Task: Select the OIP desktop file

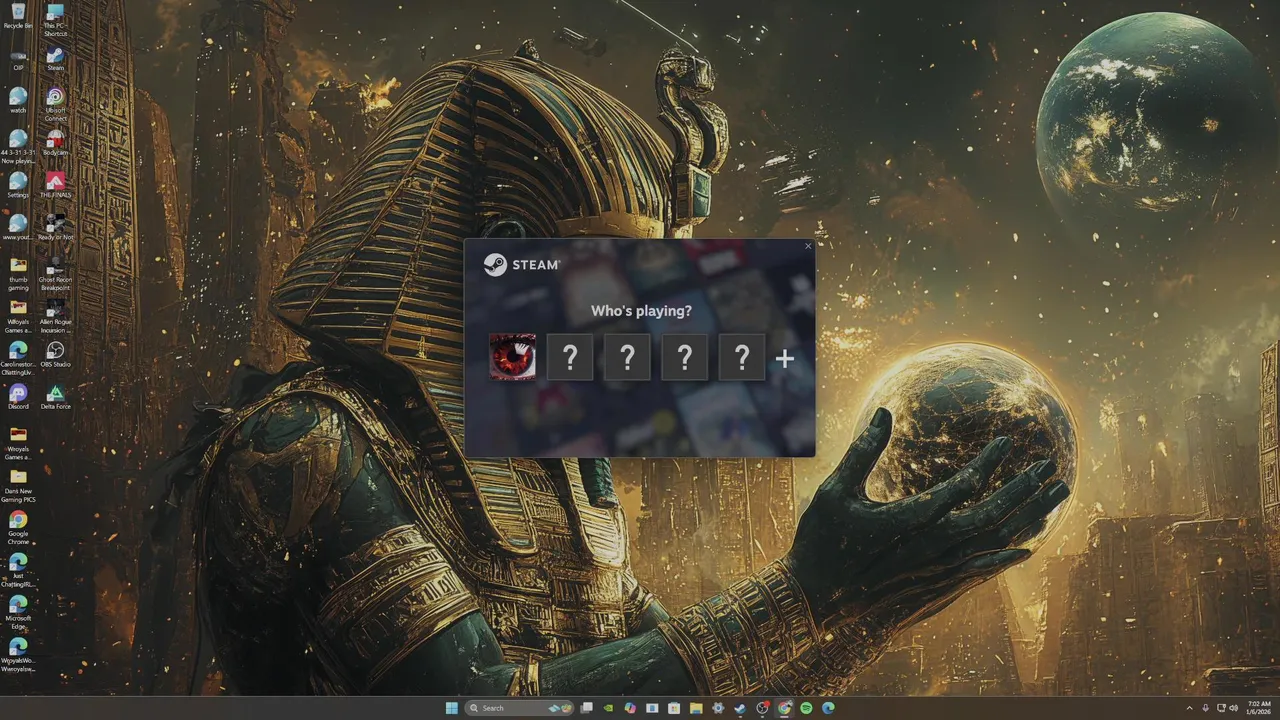Action: (x=18, y=59)
